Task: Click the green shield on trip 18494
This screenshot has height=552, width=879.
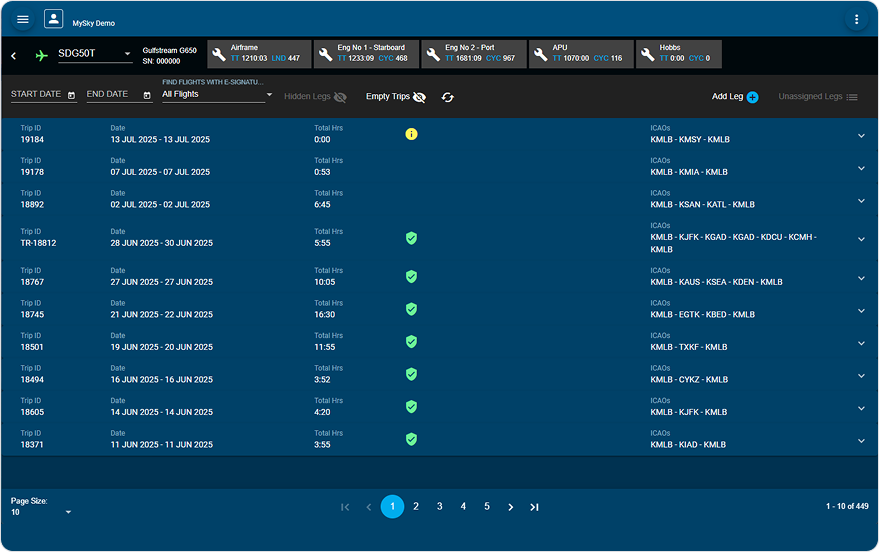Action: pyautogui.click(x=411, y=374)
